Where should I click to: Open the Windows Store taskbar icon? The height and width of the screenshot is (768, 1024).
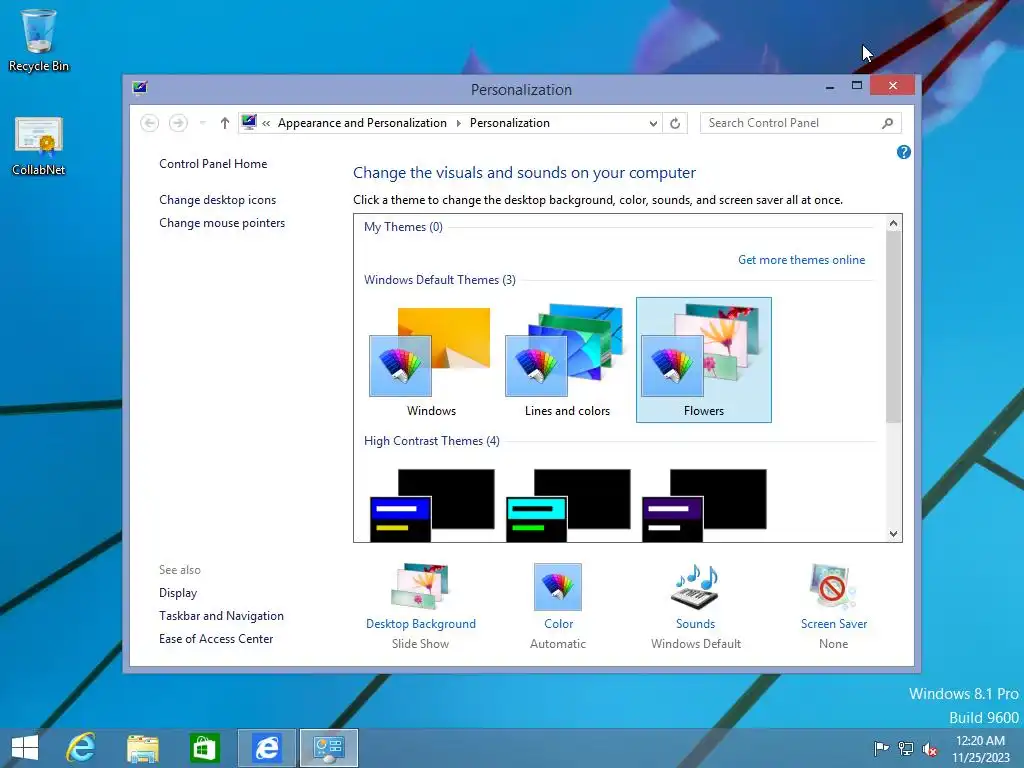click(204, 748)
